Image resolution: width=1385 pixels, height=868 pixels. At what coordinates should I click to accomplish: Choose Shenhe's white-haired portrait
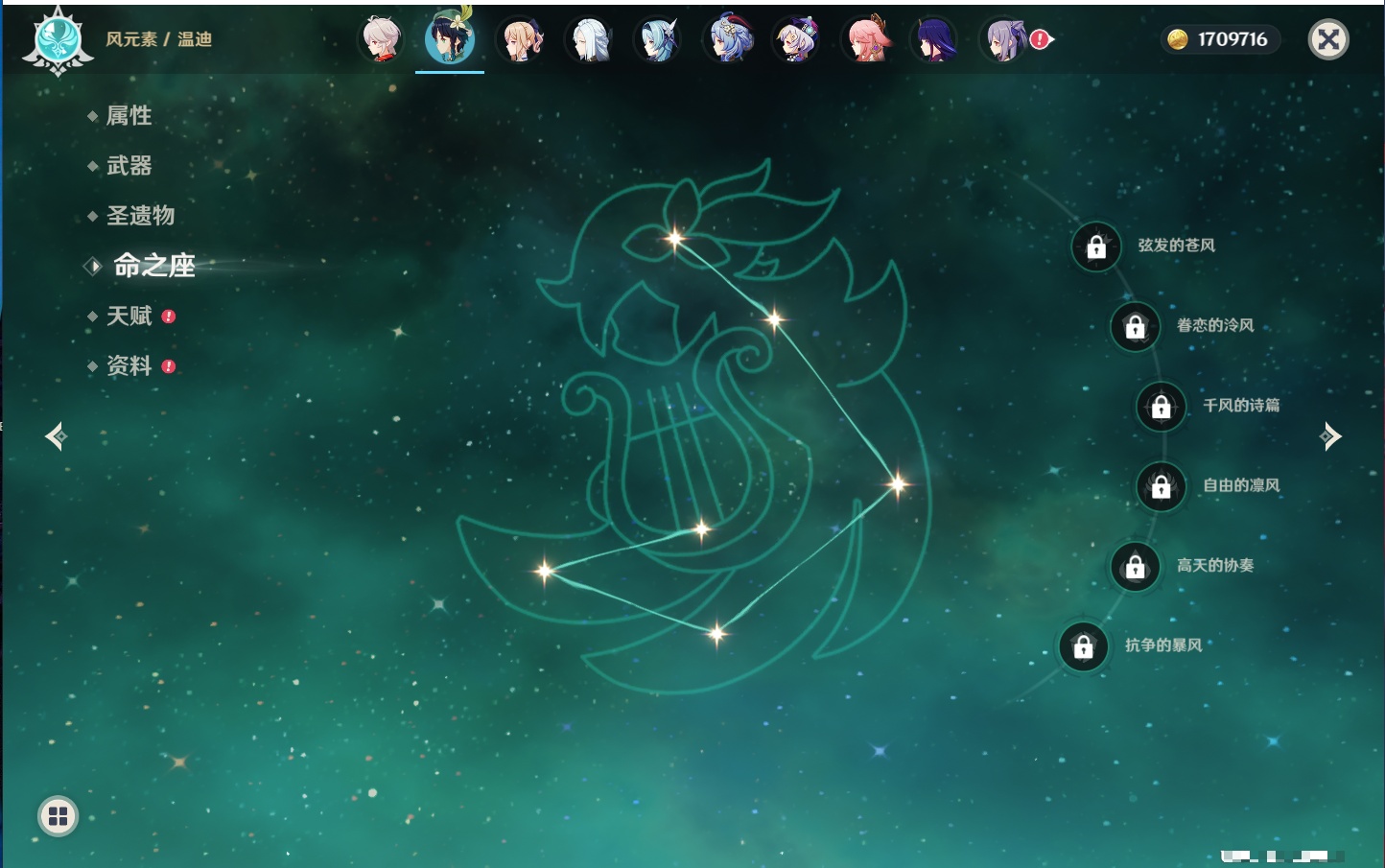(x=590, y=39)
